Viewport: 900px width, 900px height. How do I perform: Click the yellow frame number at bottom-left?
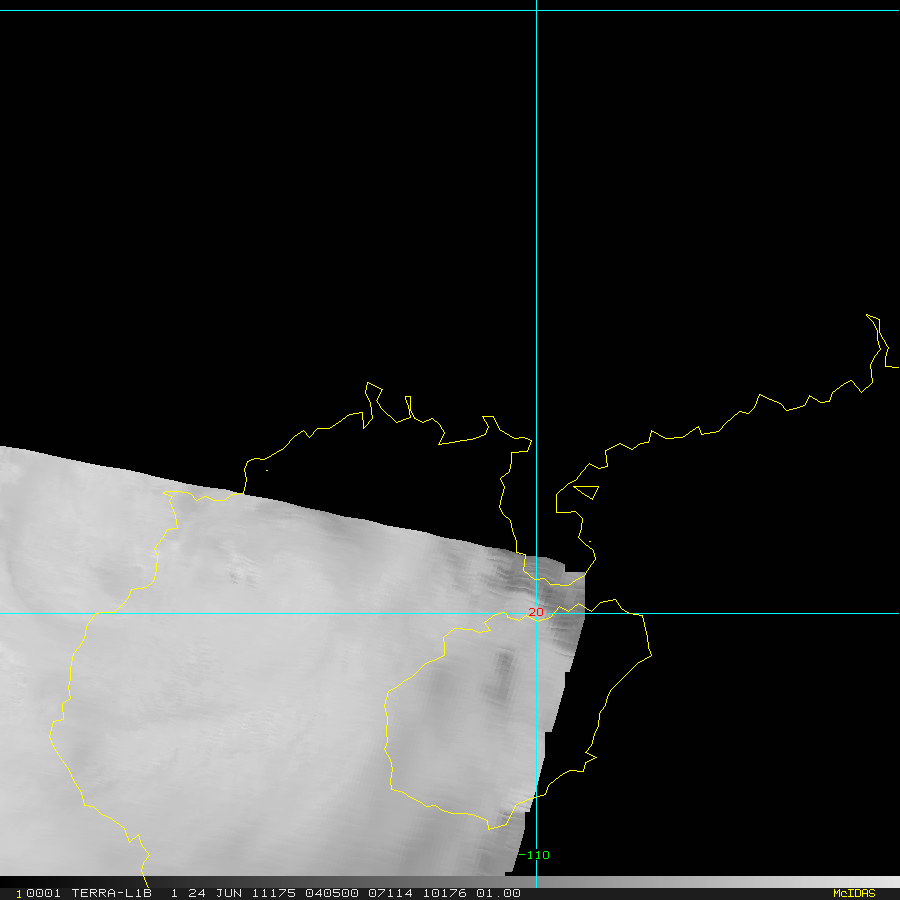(19, 893)
